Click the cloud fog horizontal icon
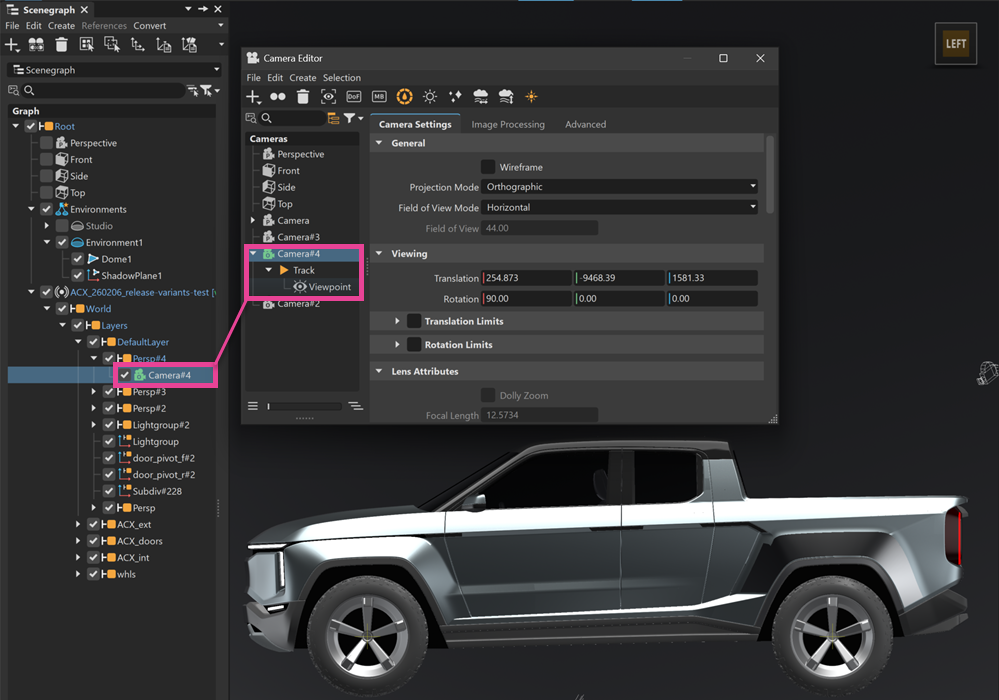 pos(480,97)
